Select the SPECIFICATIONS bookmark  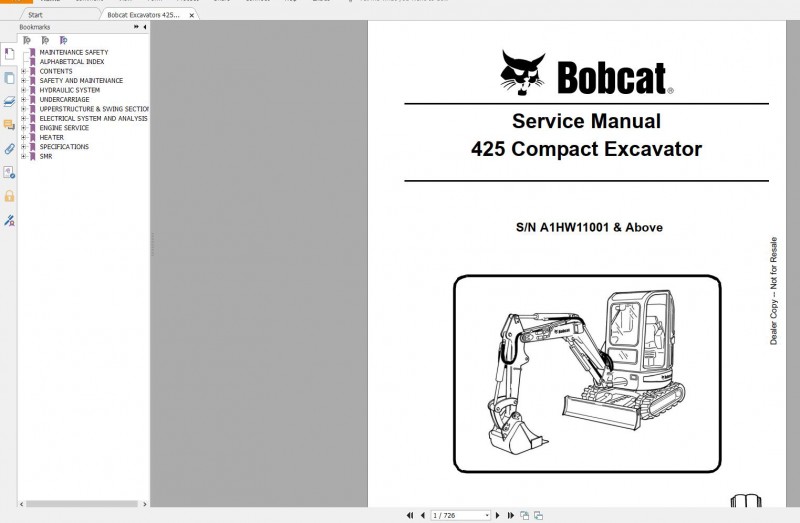coord(64,146)
